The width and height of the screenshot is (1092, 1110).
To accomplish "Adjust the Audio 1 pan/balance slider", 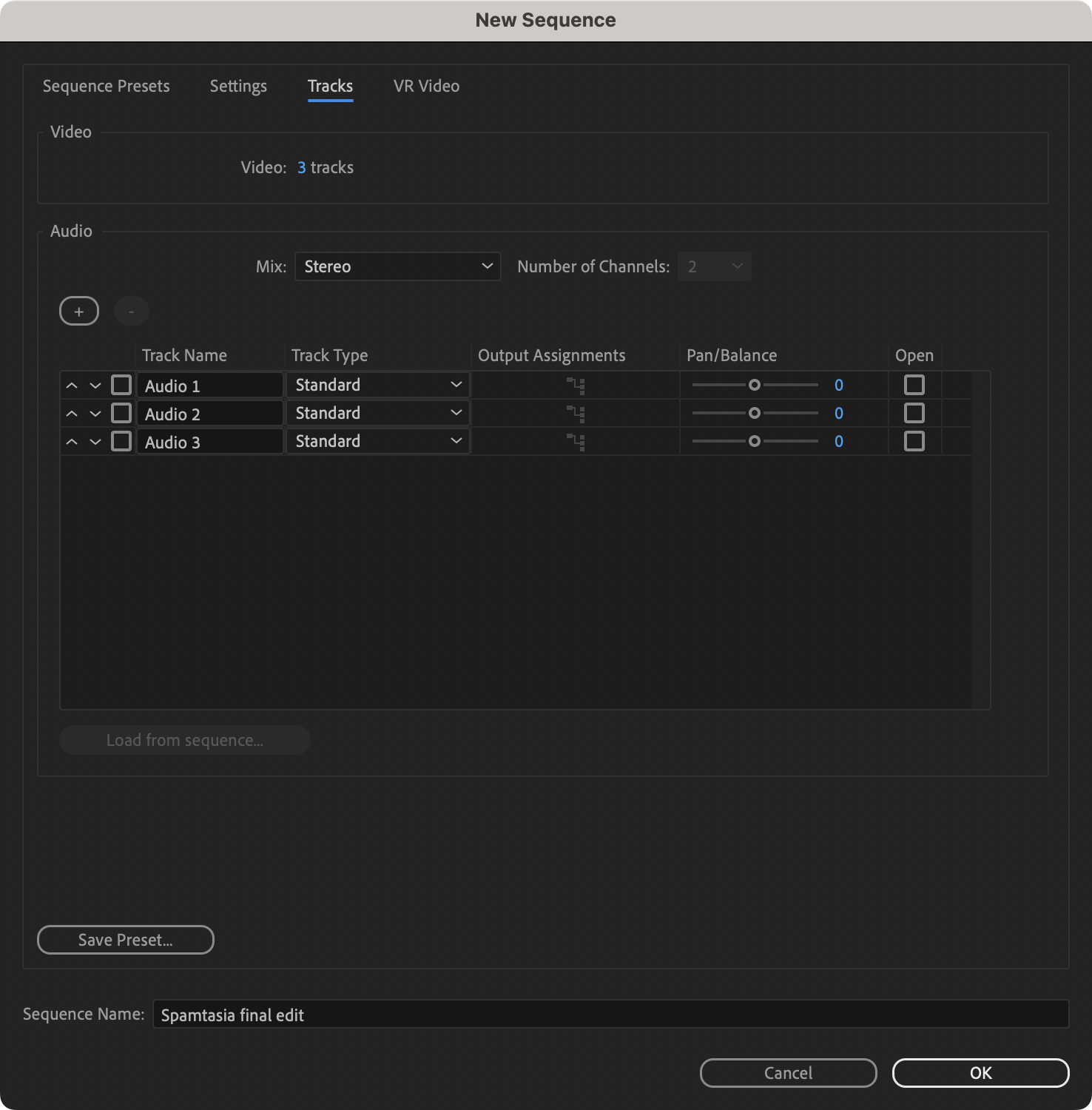I will 755,385.
